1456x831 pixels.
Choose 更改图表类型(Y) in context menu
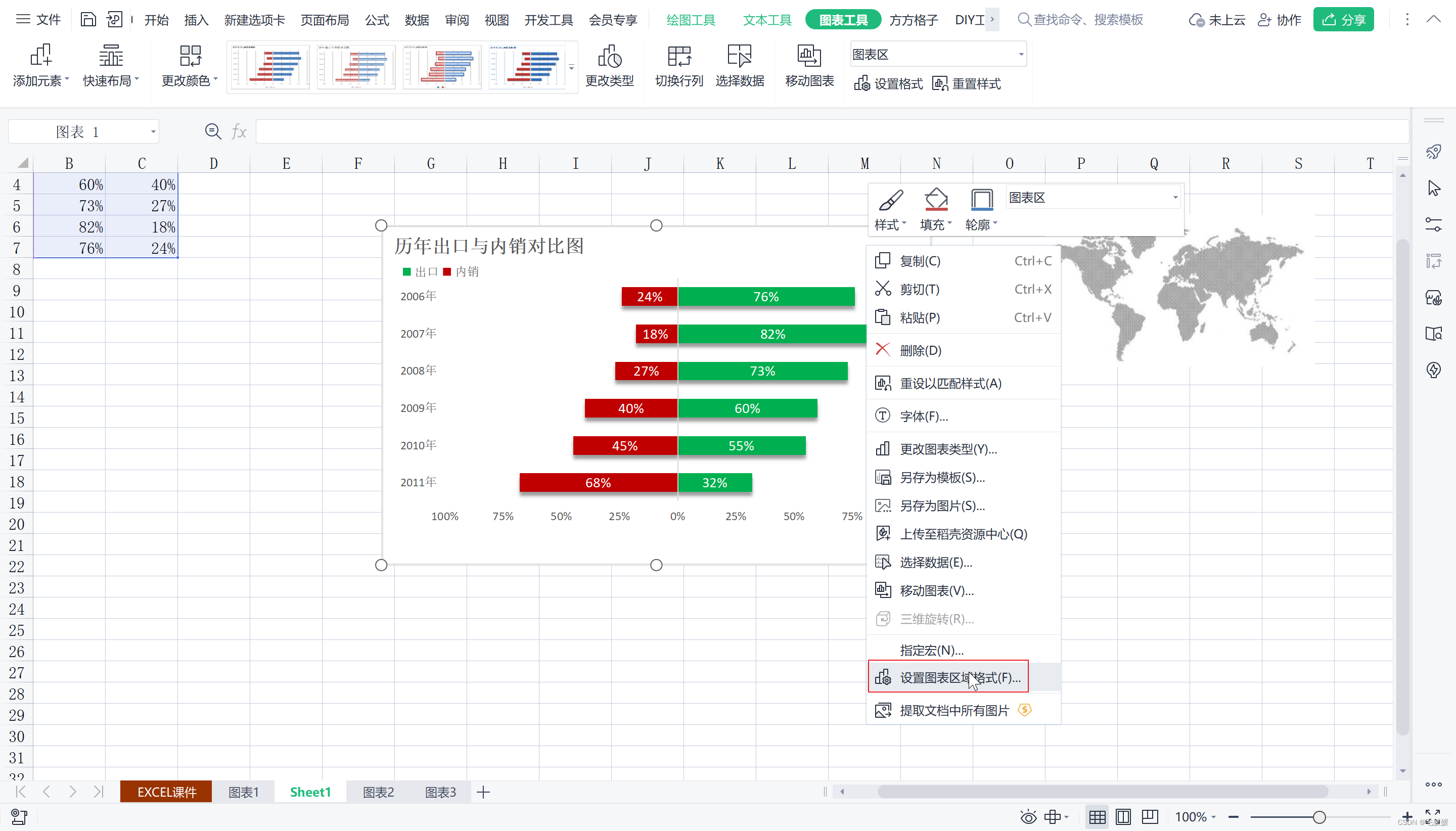pos(964,449)
